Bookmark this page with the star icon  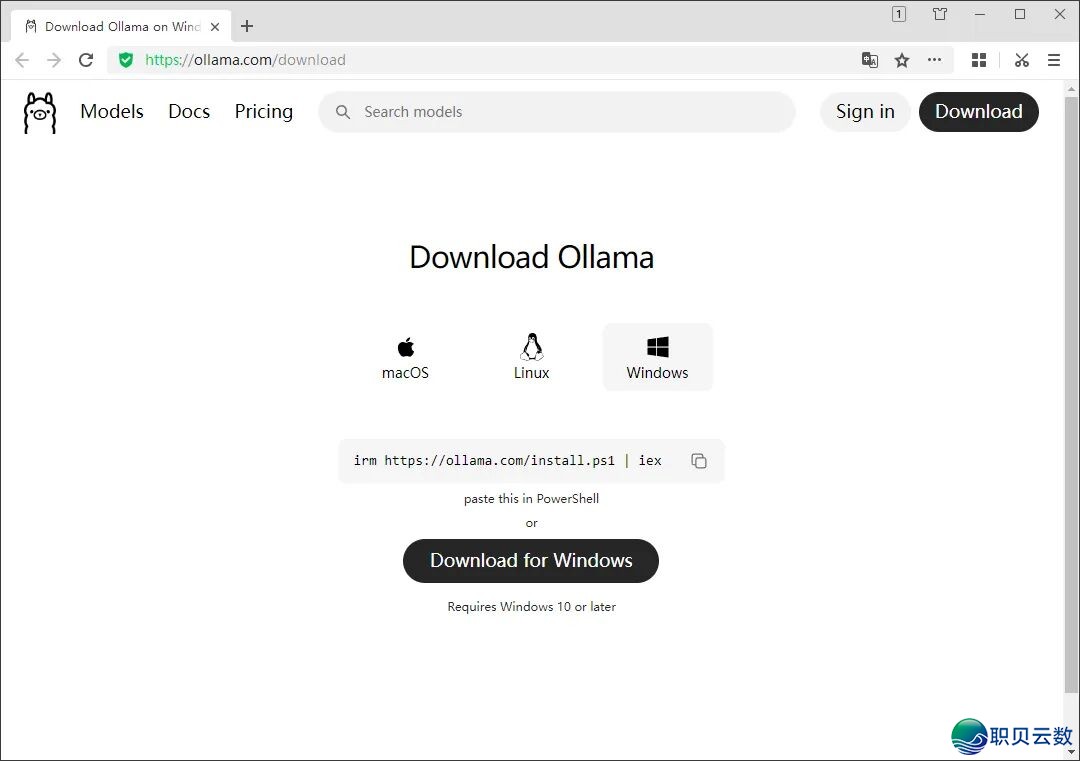pos(902,61)
